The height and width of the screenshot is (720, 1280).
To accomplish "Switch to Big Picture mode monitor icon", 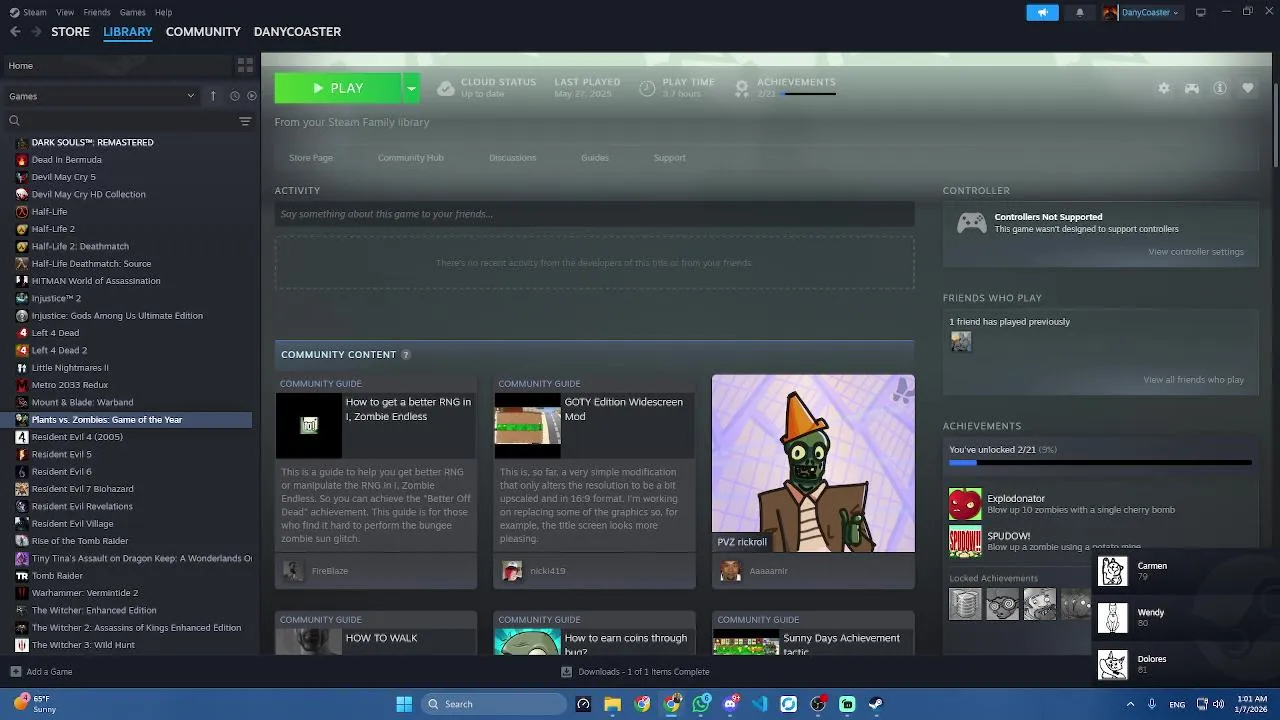I will tap(1200, 12).
